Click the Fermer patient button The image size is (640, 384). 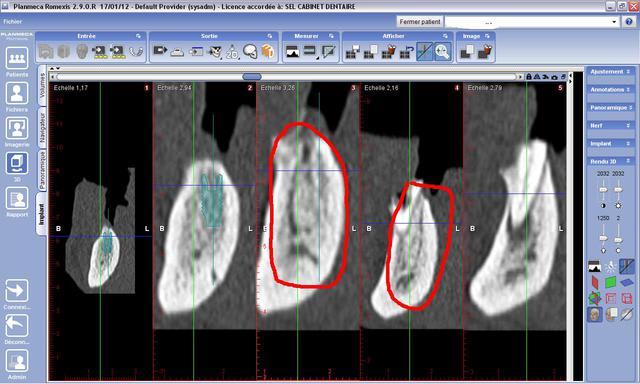[x=420, y=22]
